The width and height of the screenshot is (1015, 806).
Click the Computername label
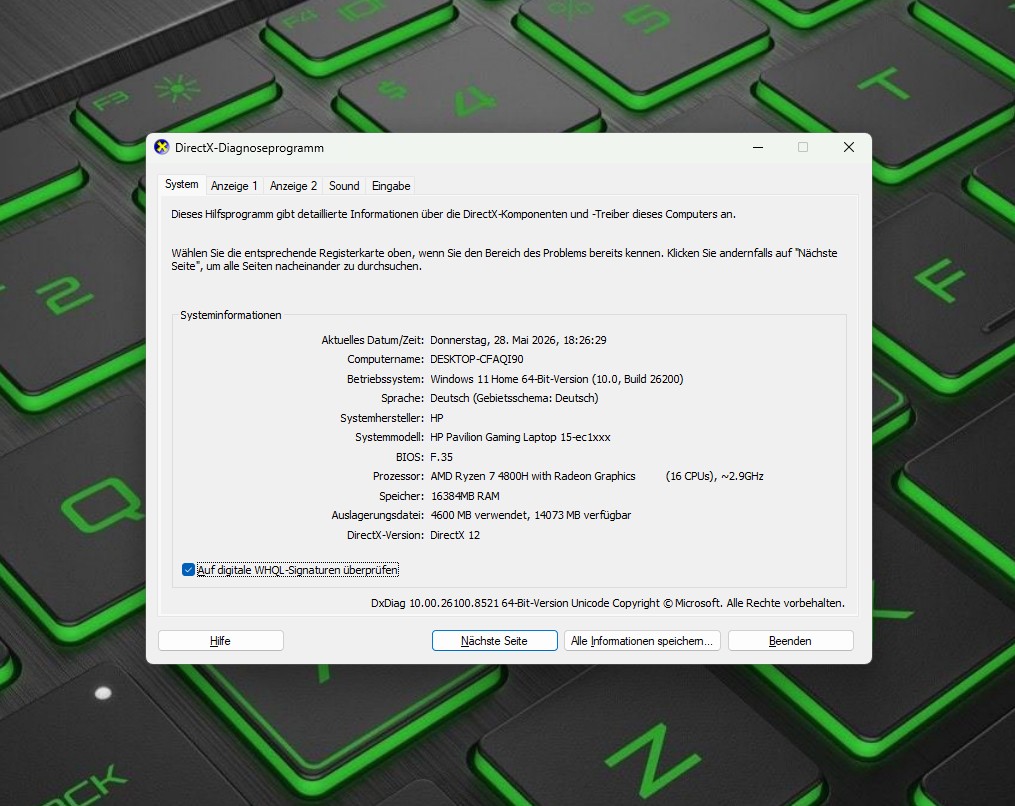tap(385, 359)
